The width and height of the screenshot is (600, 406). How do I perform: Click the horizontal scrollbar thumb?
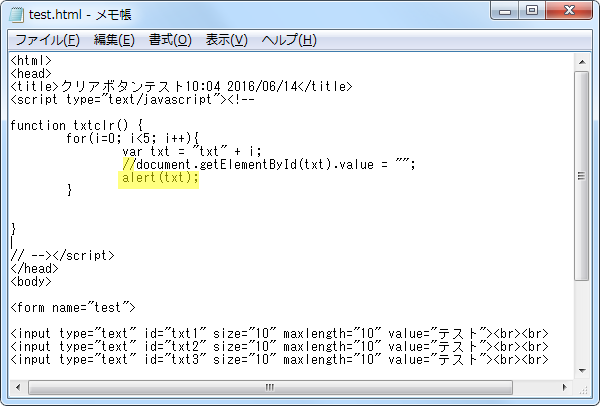[x=270, y=387]
